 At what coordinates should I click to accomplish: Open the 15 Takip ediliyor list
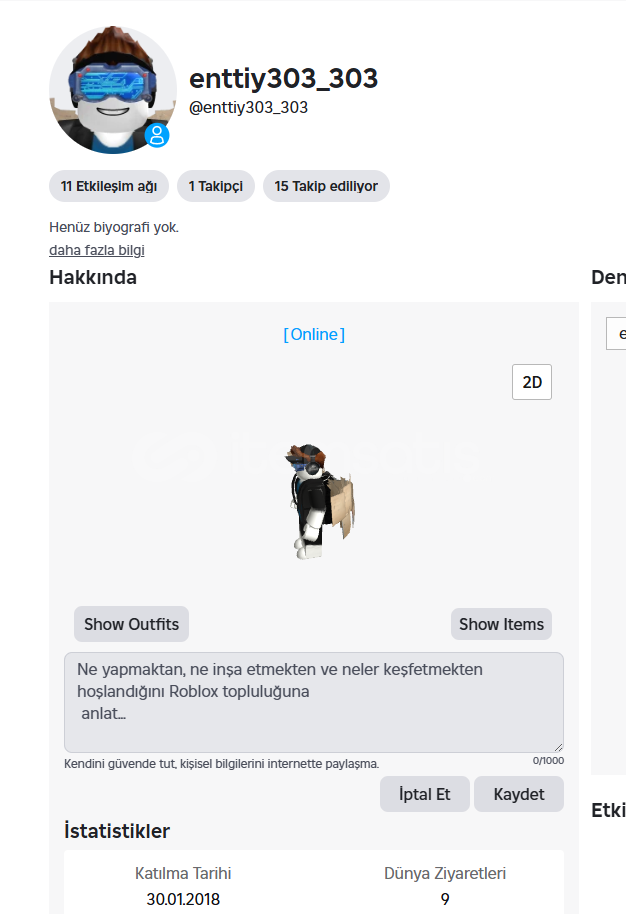point(326,186)
